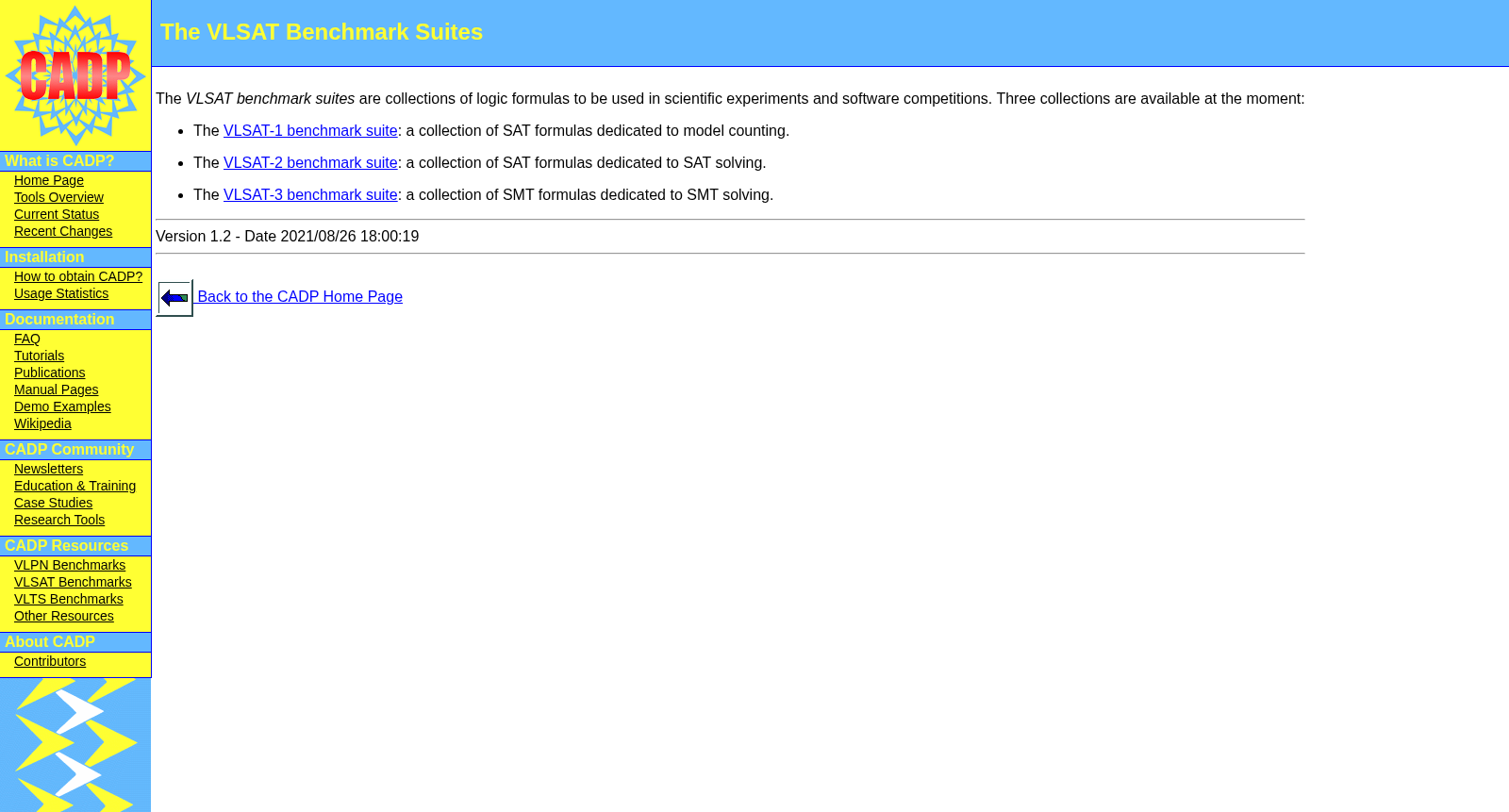Go to Home Page in sidebar

[x=49, y=180]
